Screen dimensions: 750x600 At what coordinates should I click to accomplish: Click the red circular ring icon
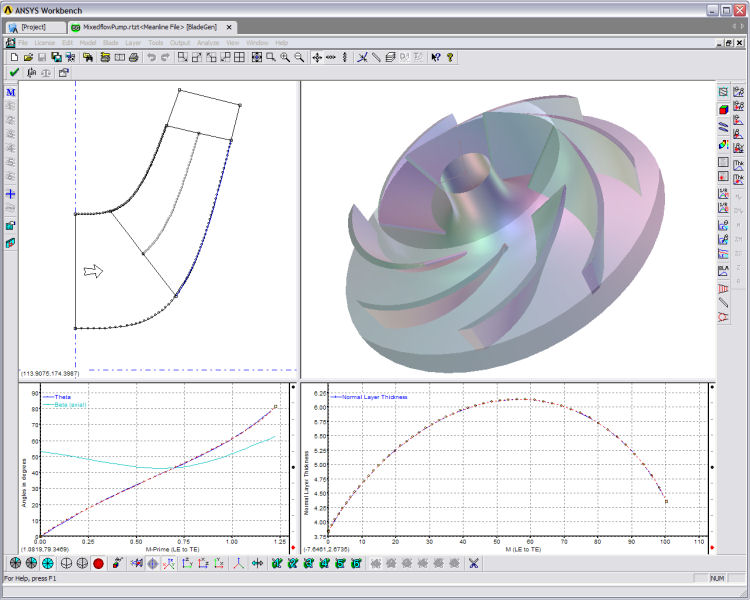pyautogui.click(x=724, y=316)
